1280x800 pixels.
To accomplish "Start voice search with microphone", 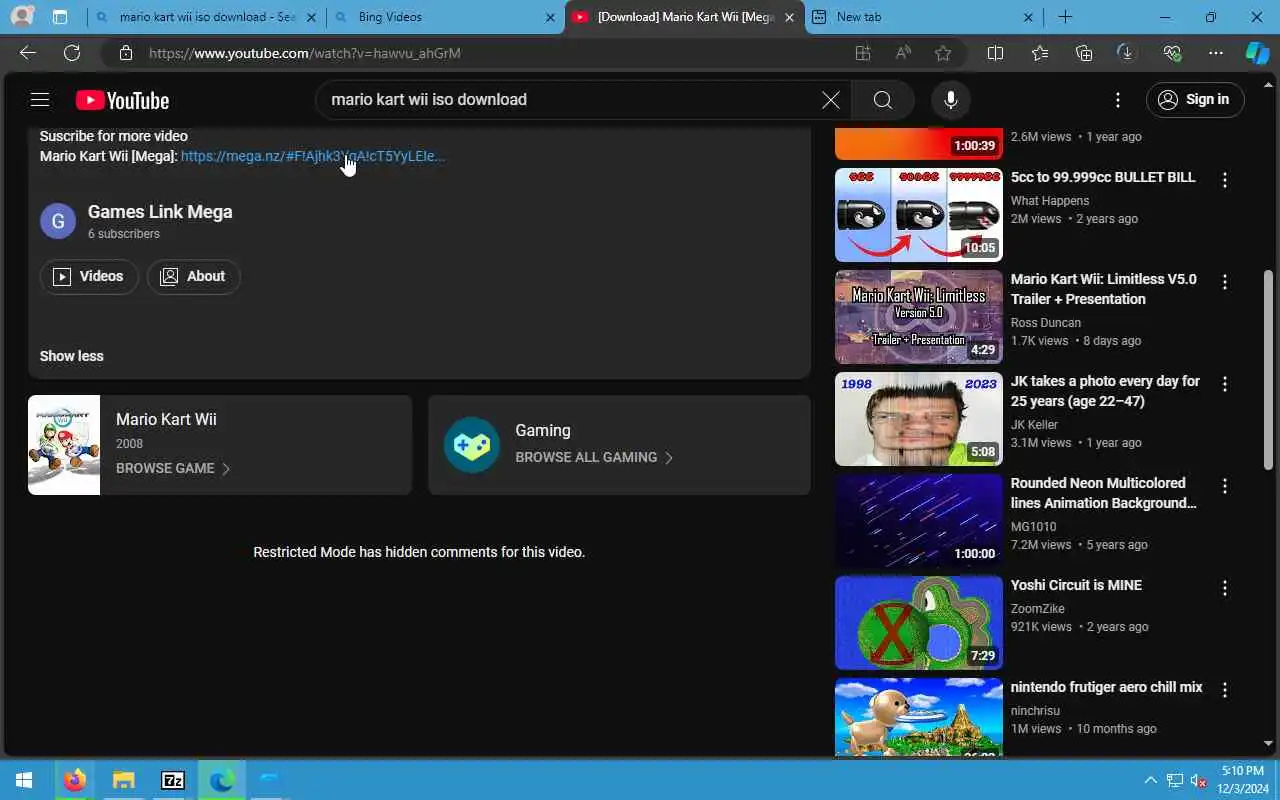I will click(x=950, y=99).
